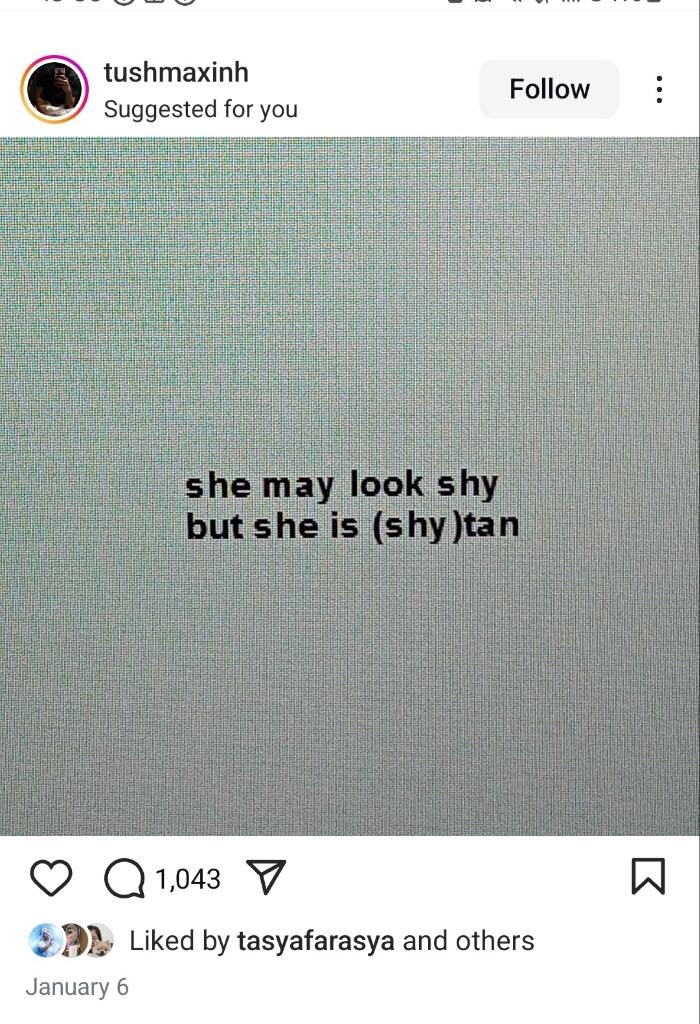View others who liked the post
700x1024 pixels.
tap(495, 941)
